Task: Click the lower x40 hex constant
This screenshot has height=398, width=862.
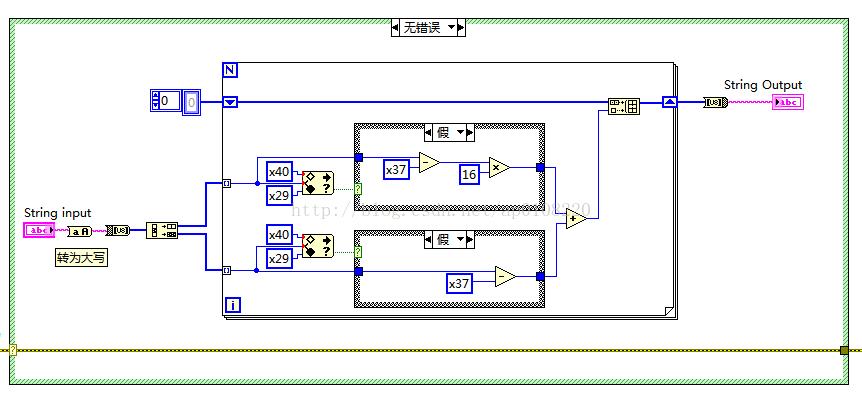Action: click(279, 235)
